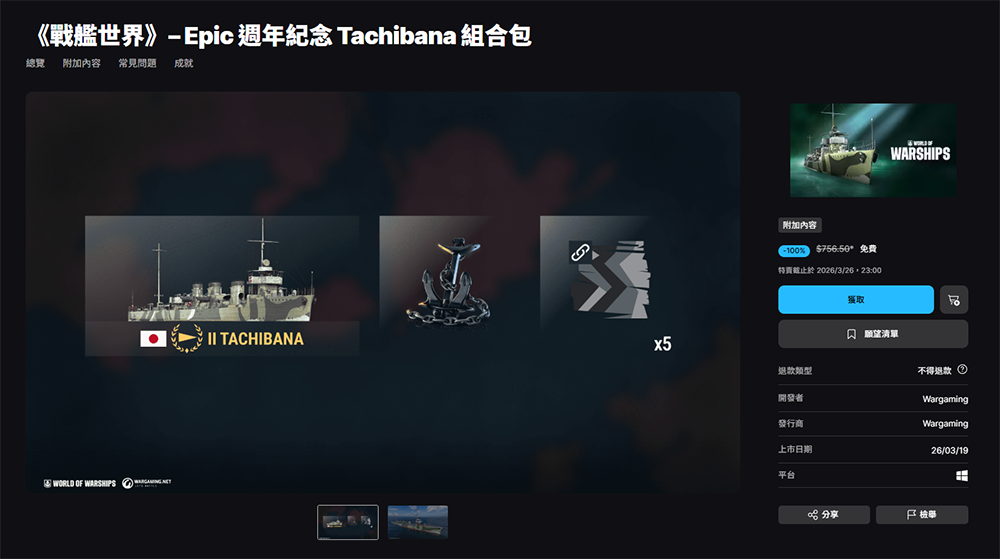This screenshot has height=559, width=1000.
Task: Click the signal flags x5 image
Action: [x=609, y=285]
